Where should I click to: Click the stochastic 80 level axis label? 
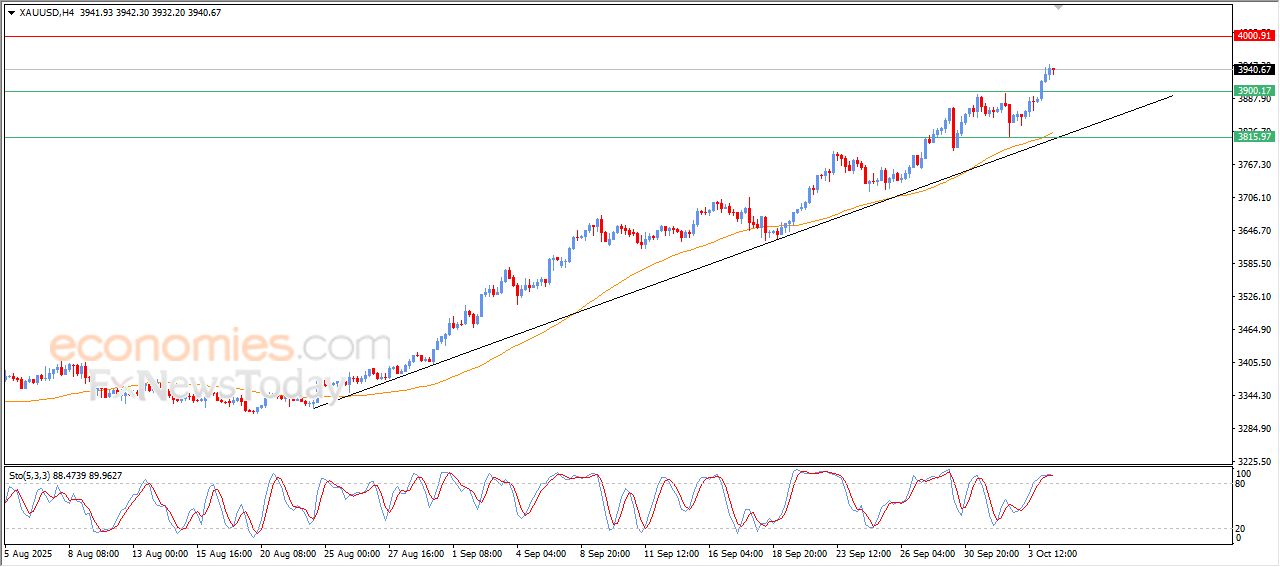(x=1241, y=484)
